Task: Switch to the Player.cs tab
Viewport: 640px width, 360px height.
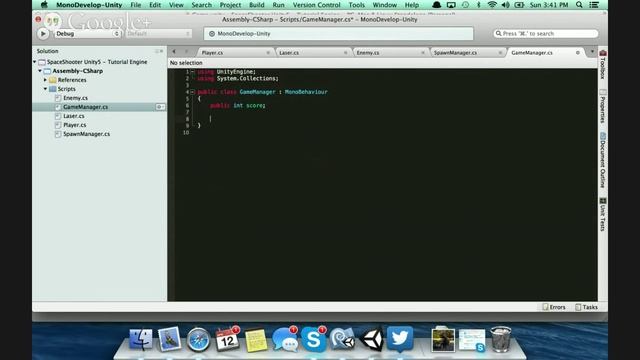Action: (212, 53)
